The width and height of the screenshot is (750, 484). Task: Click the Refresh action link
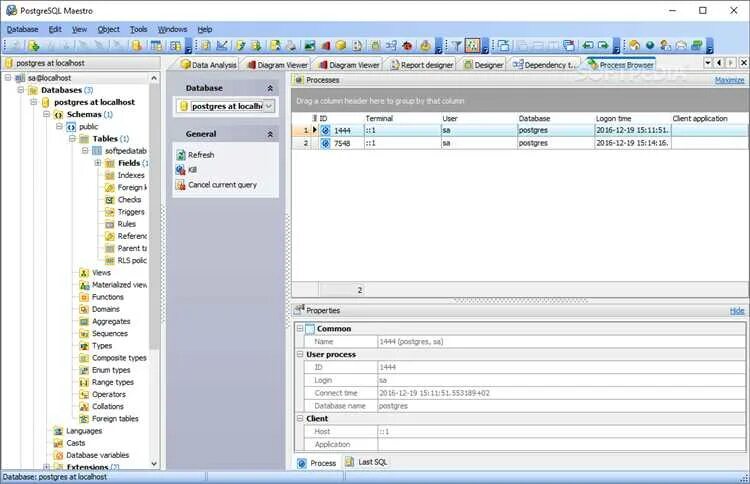coord(201,155)
